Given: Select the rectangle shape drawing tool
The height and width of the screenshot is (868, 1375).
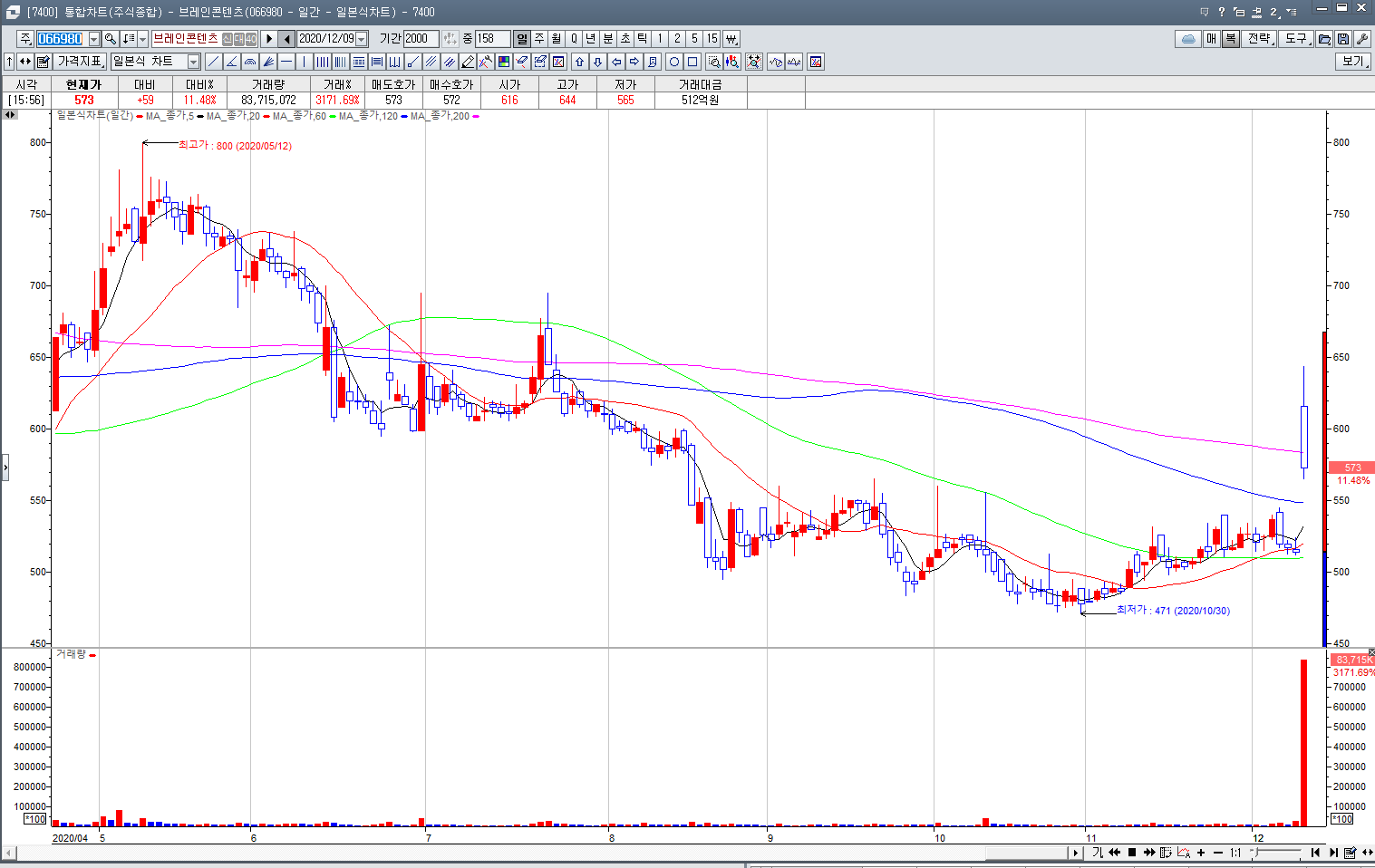Looking at the screenshot, I should tap(692, 62).
